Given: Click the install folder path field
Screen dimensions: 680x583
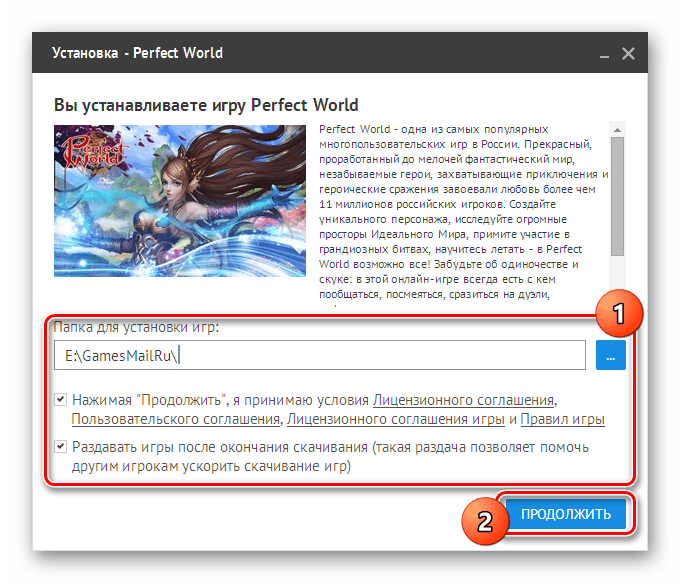Looking at the screenshot, I should point(320,355).
